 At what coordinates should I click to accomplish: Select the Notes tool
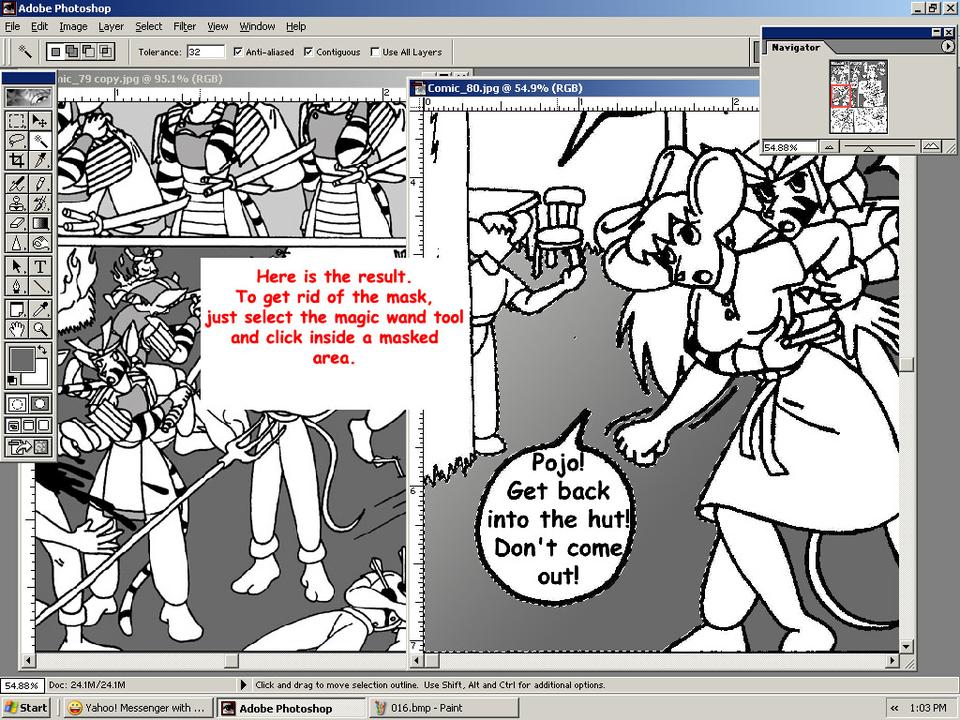pos(17,309)
